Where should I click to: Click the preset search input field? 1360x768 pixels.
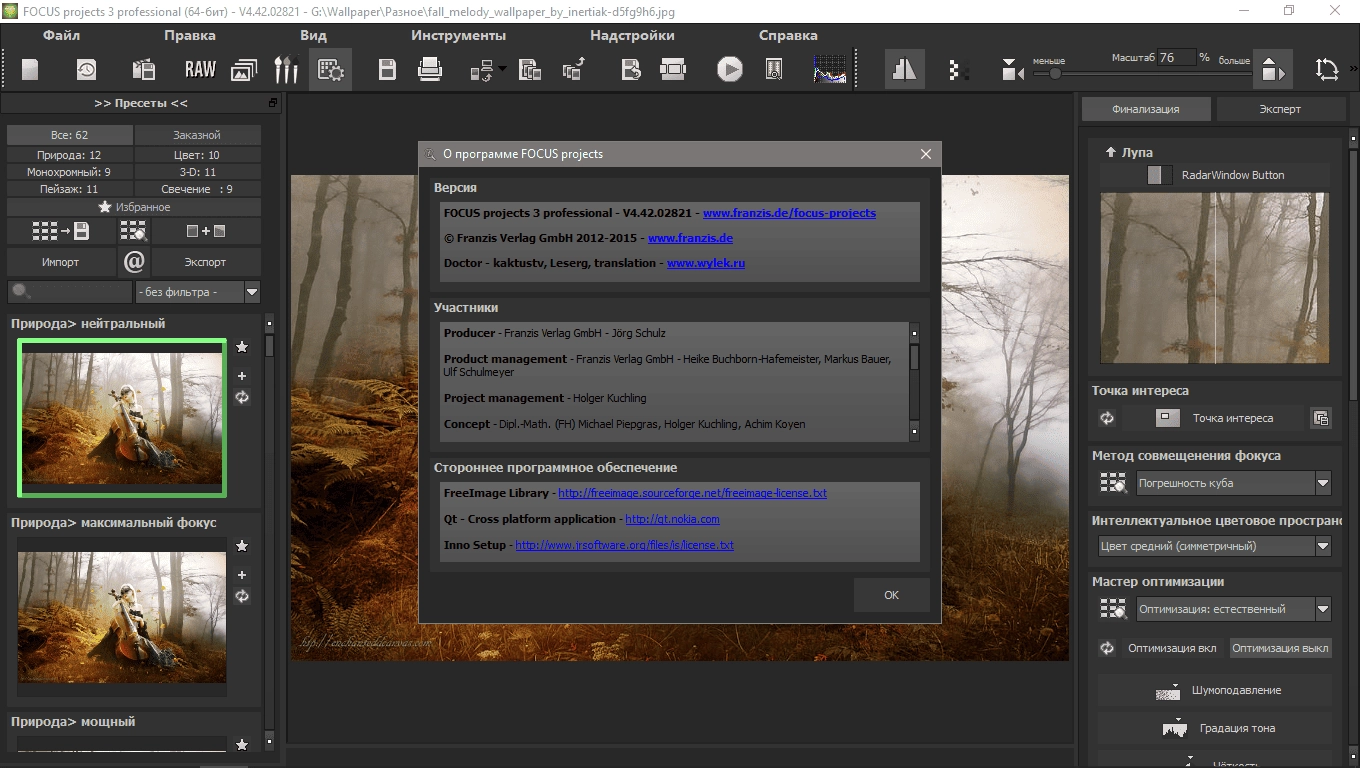pos(69,292)
